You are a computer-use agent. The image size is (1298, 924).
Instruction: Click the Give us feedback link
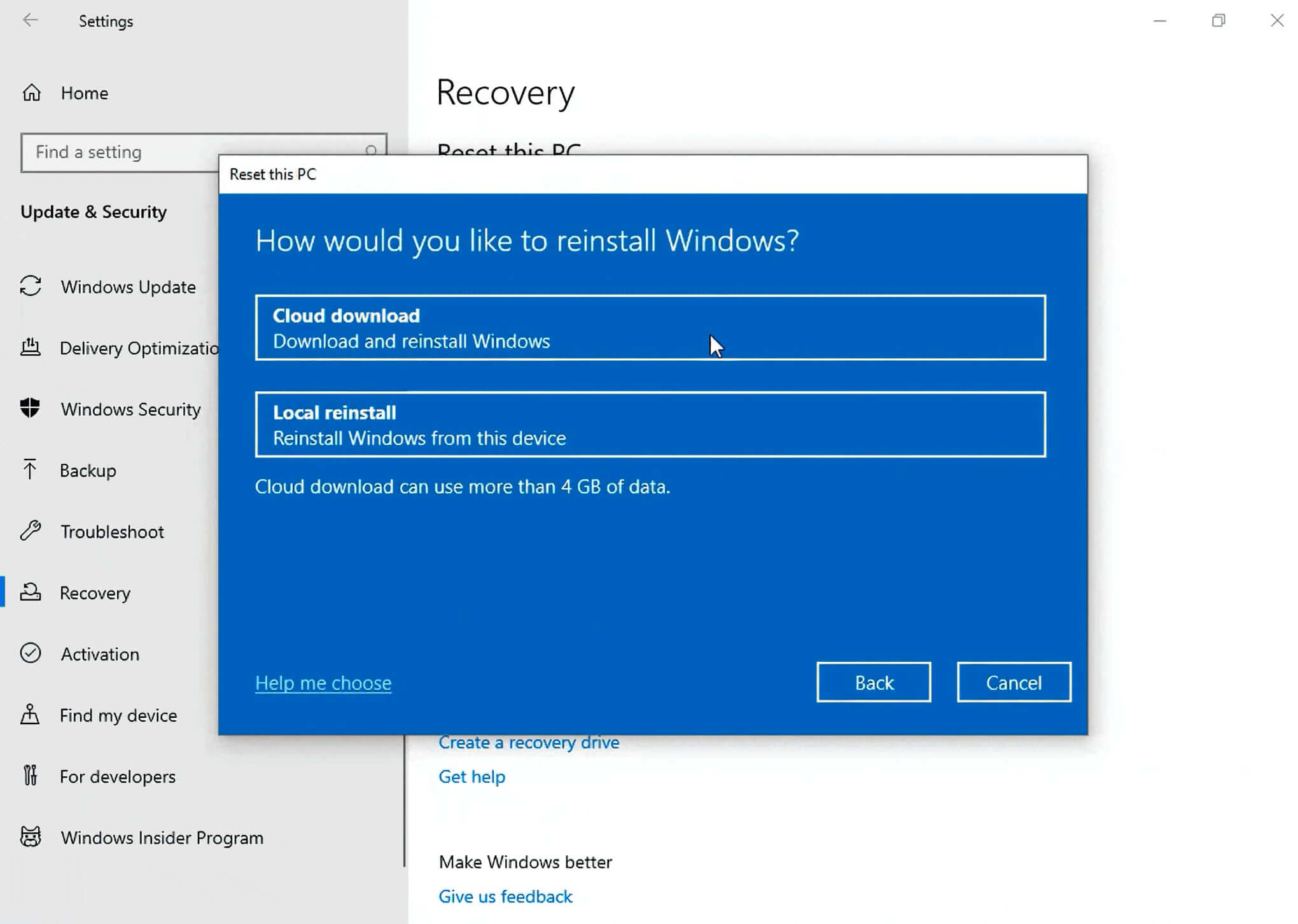coord(505,897)
